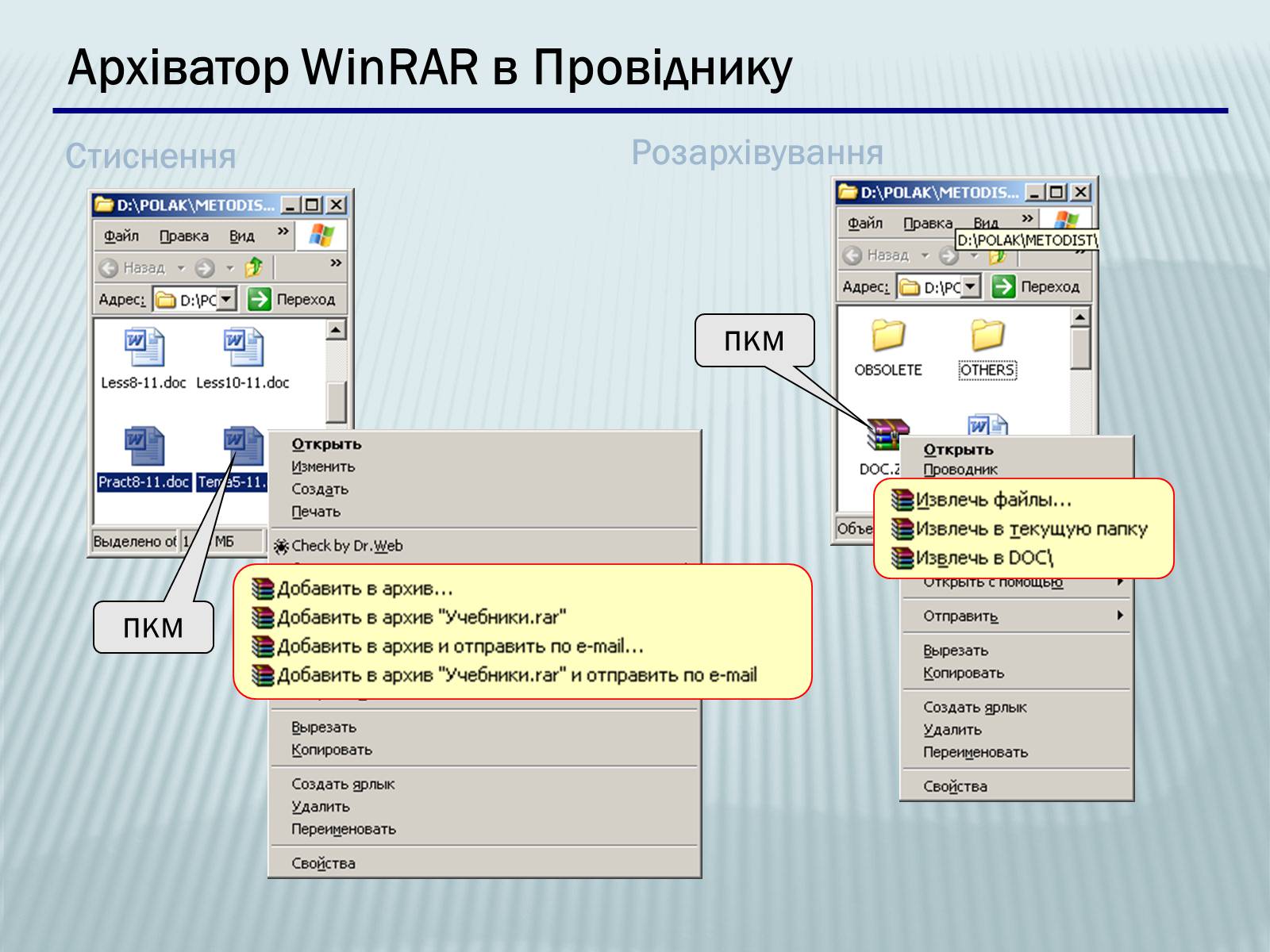Choose Копировать in right context menu
The height and width of the screenshot is (952, 1270).
coord(963,673)
